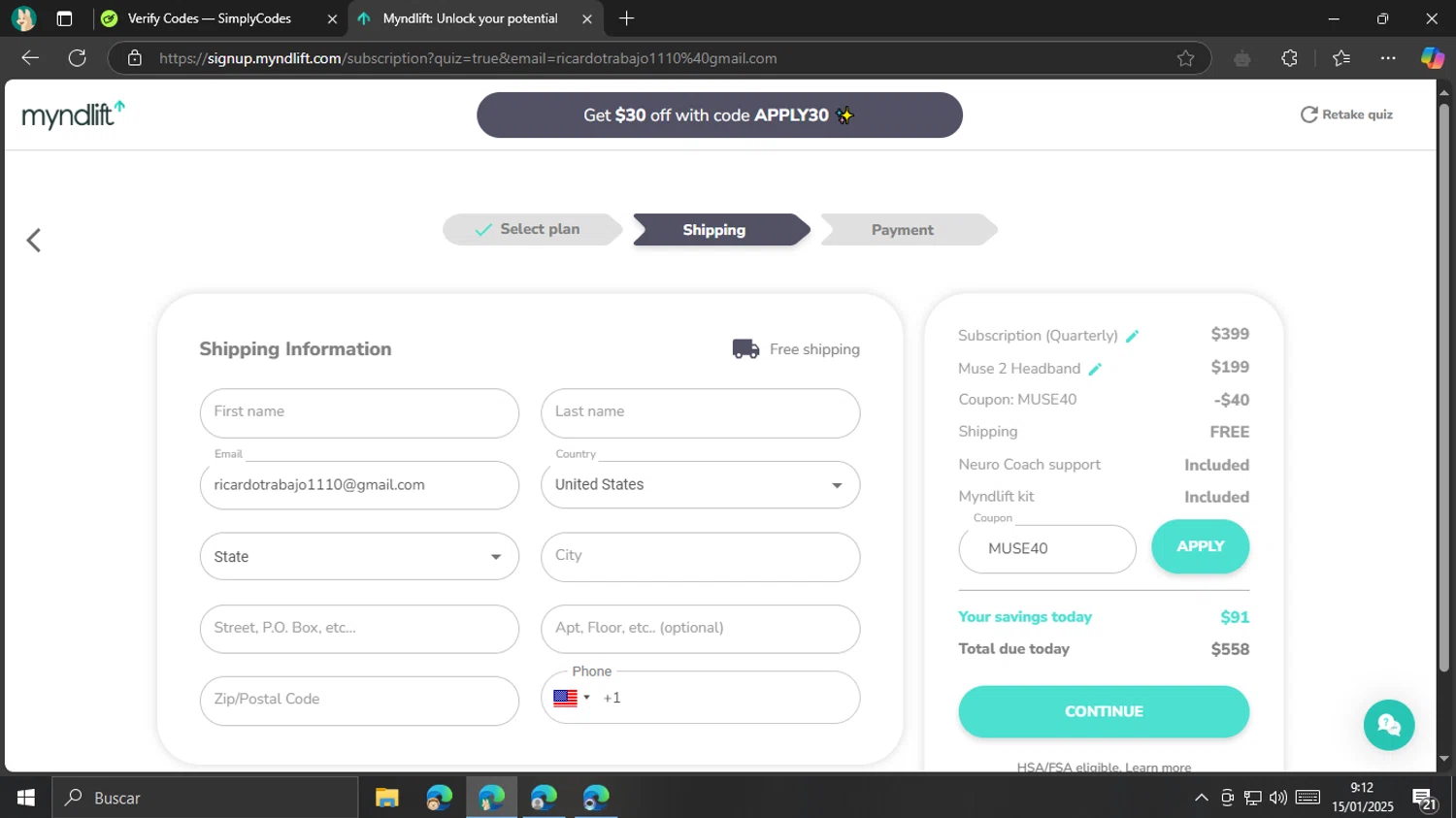The height and width of the screenshot is (818, 1456).
Task: Add page to favorites star icon
Action: tap(1185, 58)
